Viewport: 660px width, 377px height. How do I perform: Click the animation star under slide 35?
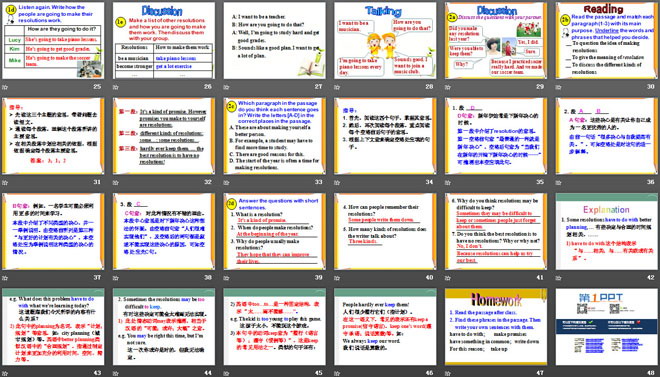coord(448,183)
